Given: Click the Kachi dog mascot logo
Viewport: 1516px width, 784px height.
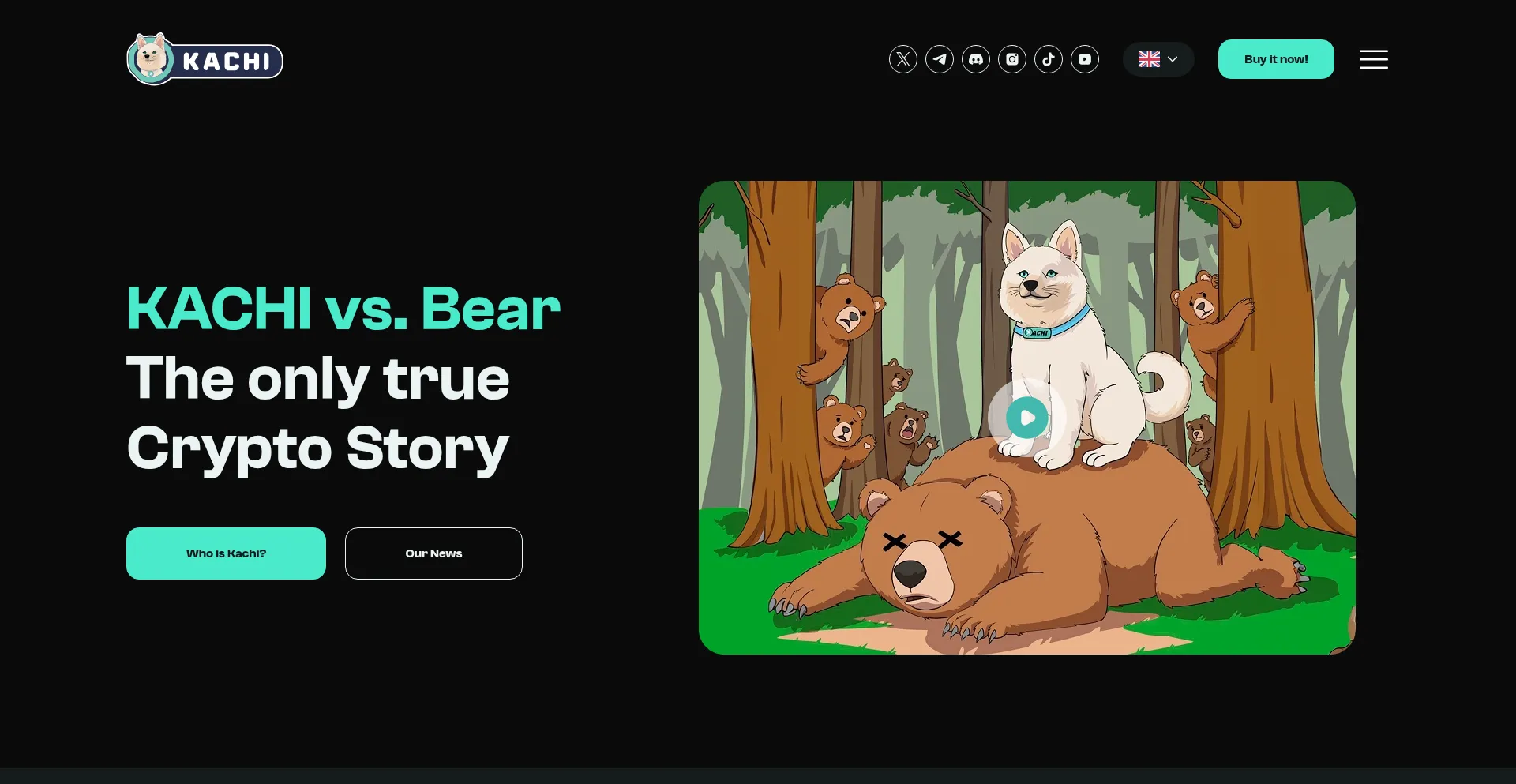Looking at the screenshot, I should pyautogui.click(x=151, y=59).
